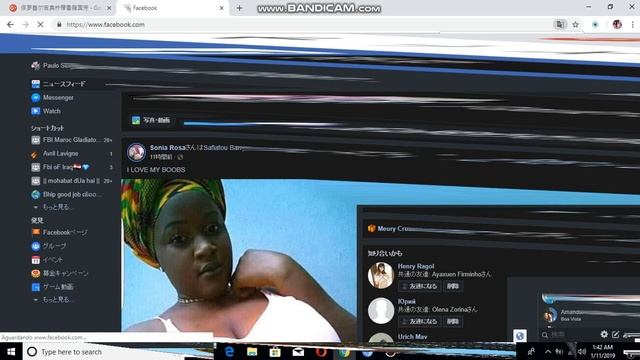Click the 11時間前 post timestamp
The image size is (640, 360).
click(x=161, y=157)
